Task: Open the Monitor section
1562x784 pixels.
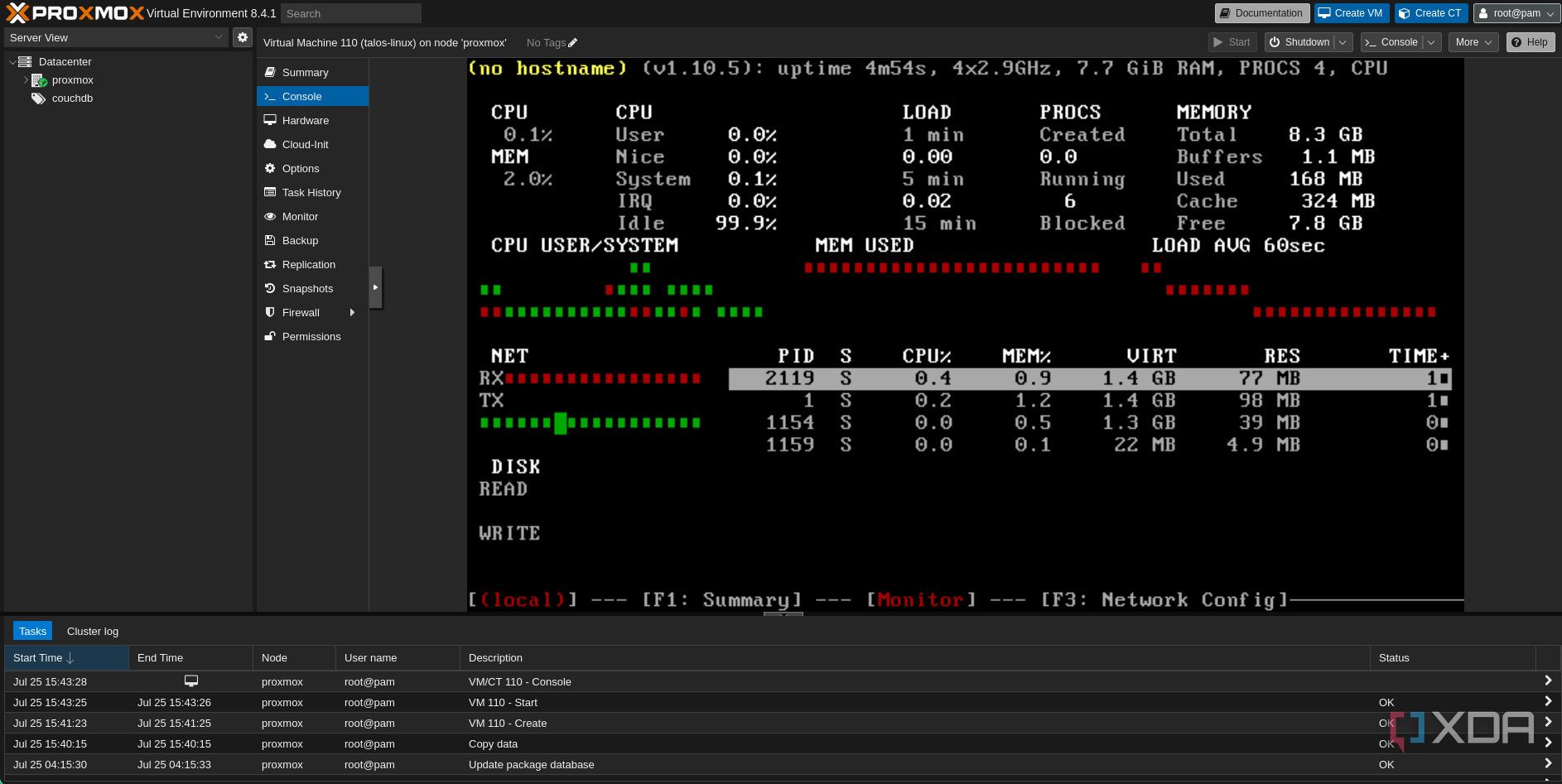Action: [300, 217]
